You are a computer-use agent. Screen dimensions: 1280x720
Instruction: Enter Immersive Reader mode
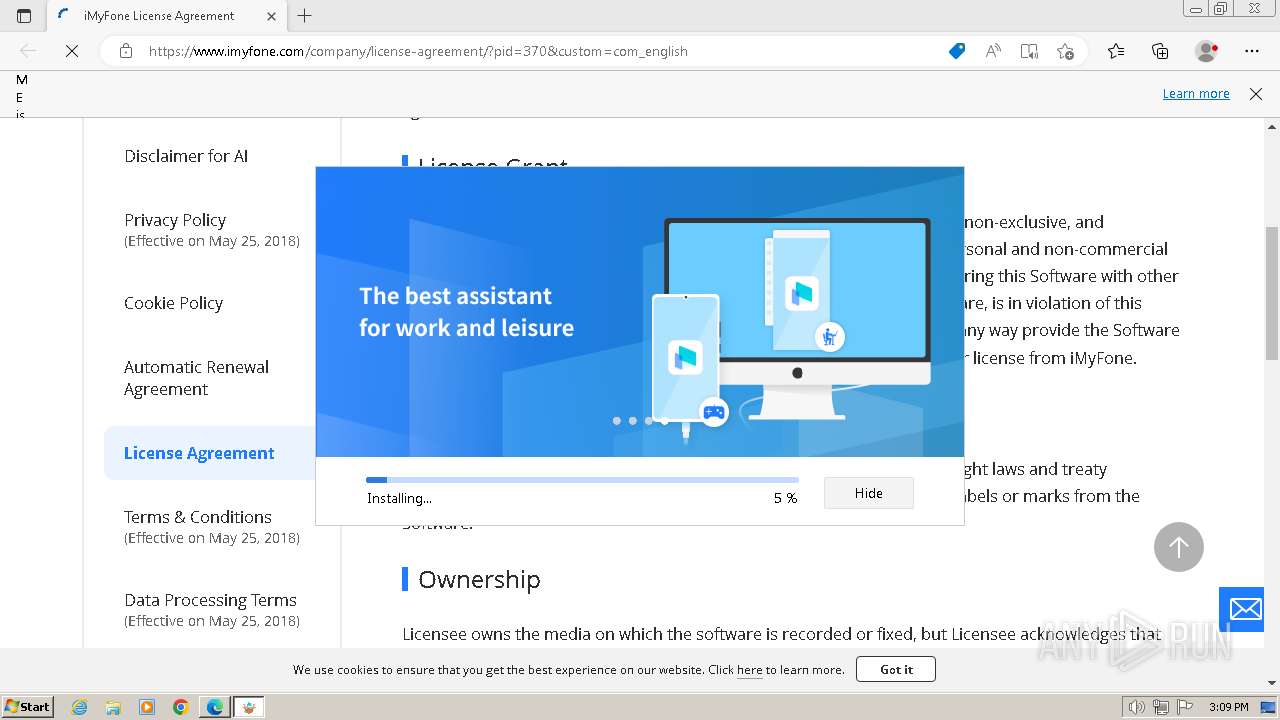click(x=1029, y=51)
